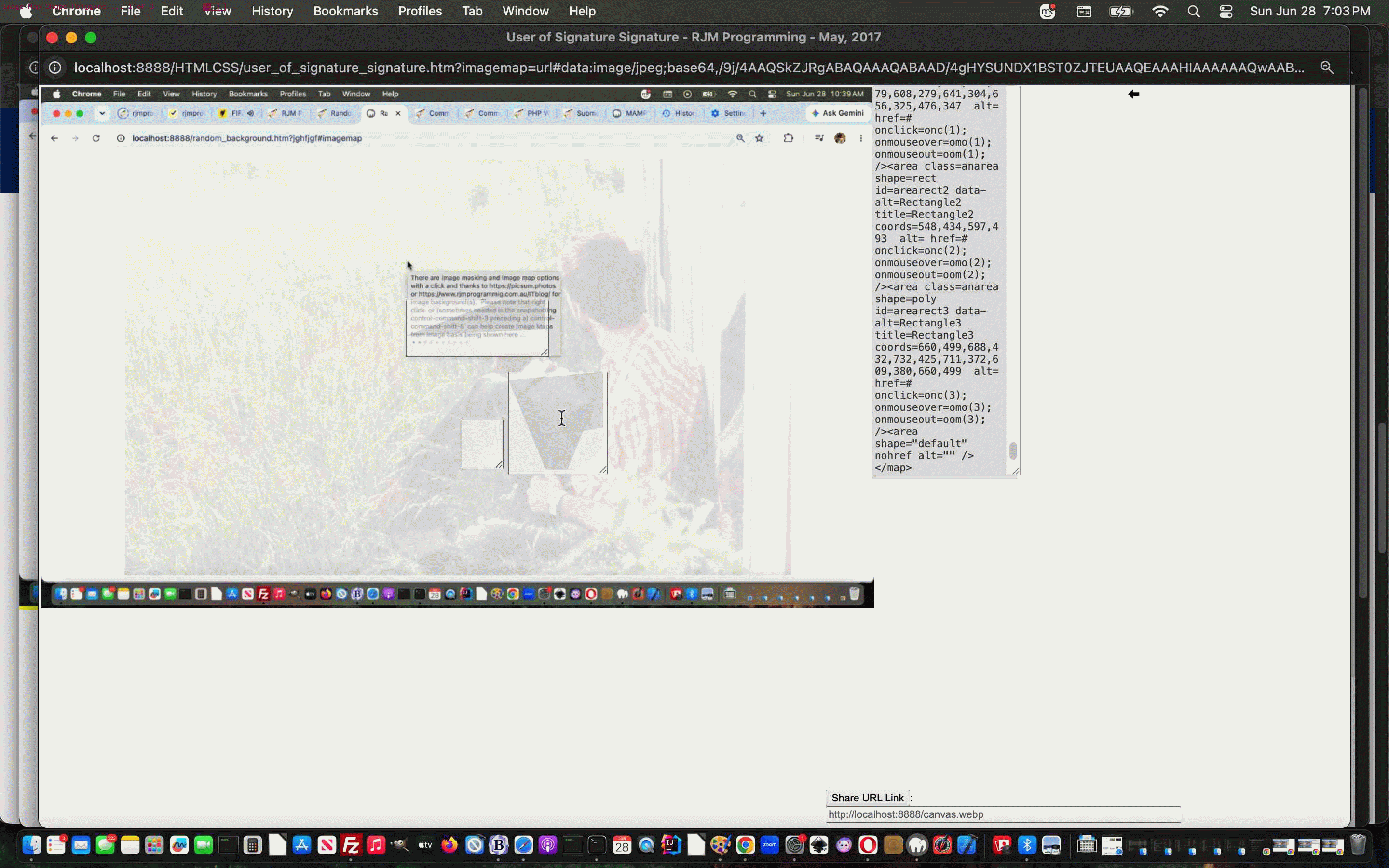The image size is (1389, 868).
Task: Open Calendar from the Dock
Action: pos(622,845)
